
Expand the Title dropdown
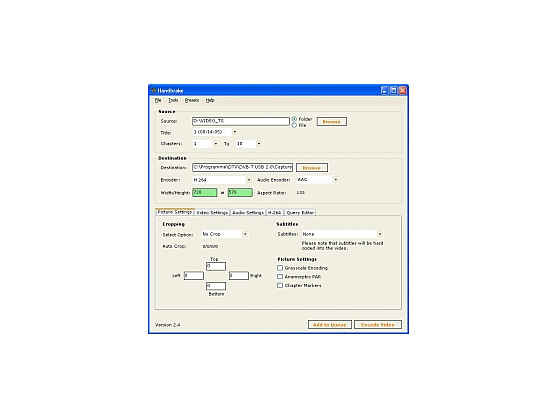234,132
